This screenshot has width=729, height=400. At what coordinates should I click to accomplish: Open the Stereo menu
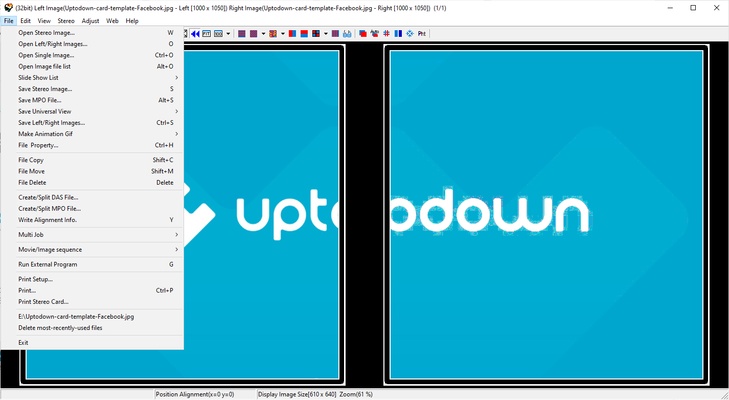point(66,21)
